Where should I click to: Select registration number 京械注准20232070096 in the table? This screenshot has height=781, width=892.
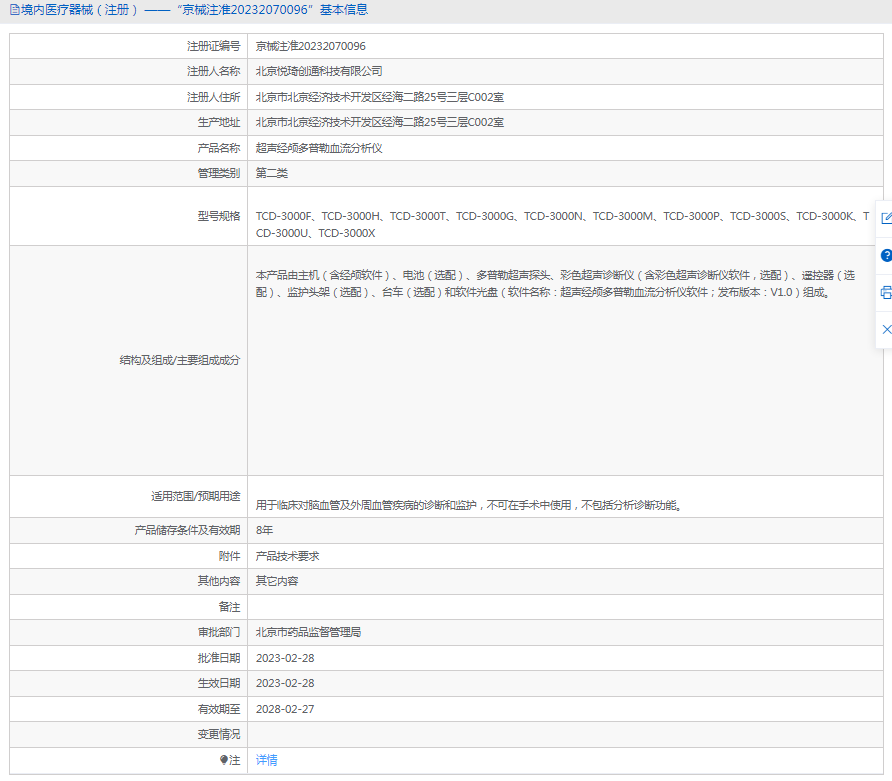[311, 46]
